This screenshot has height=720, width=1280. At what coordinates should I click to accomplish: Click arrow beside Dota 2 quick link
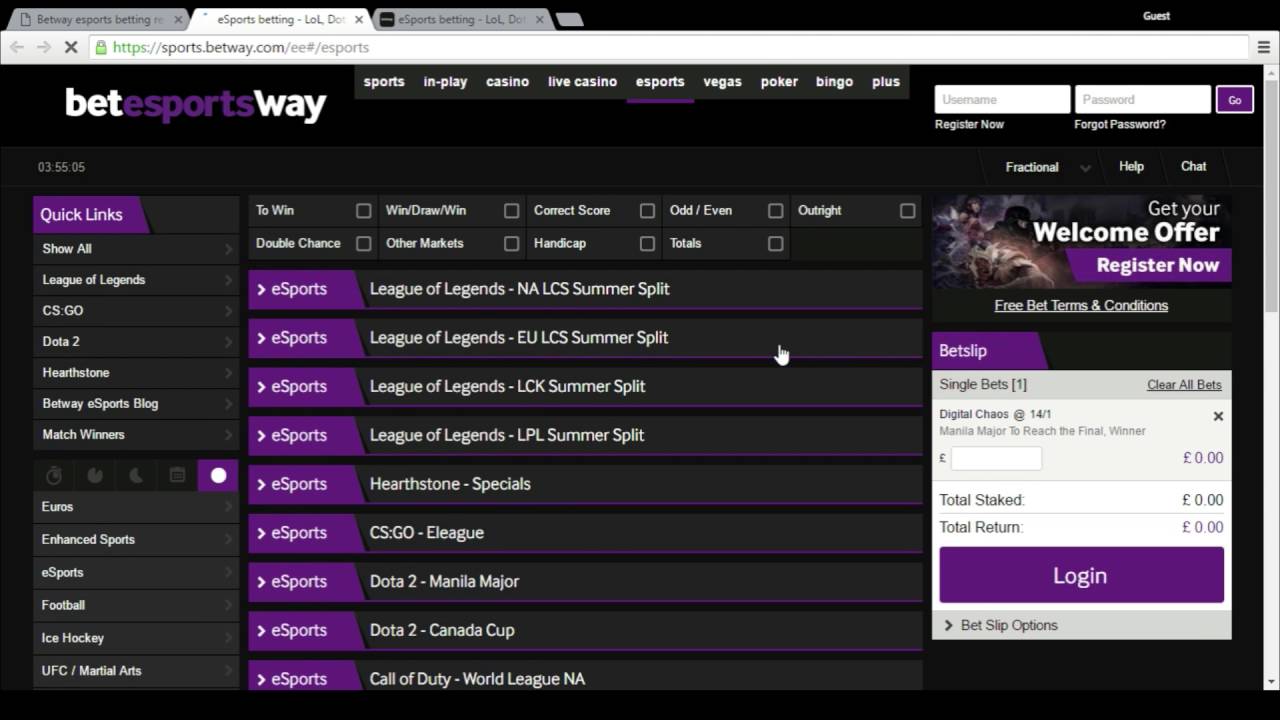[x=228, y=342]
